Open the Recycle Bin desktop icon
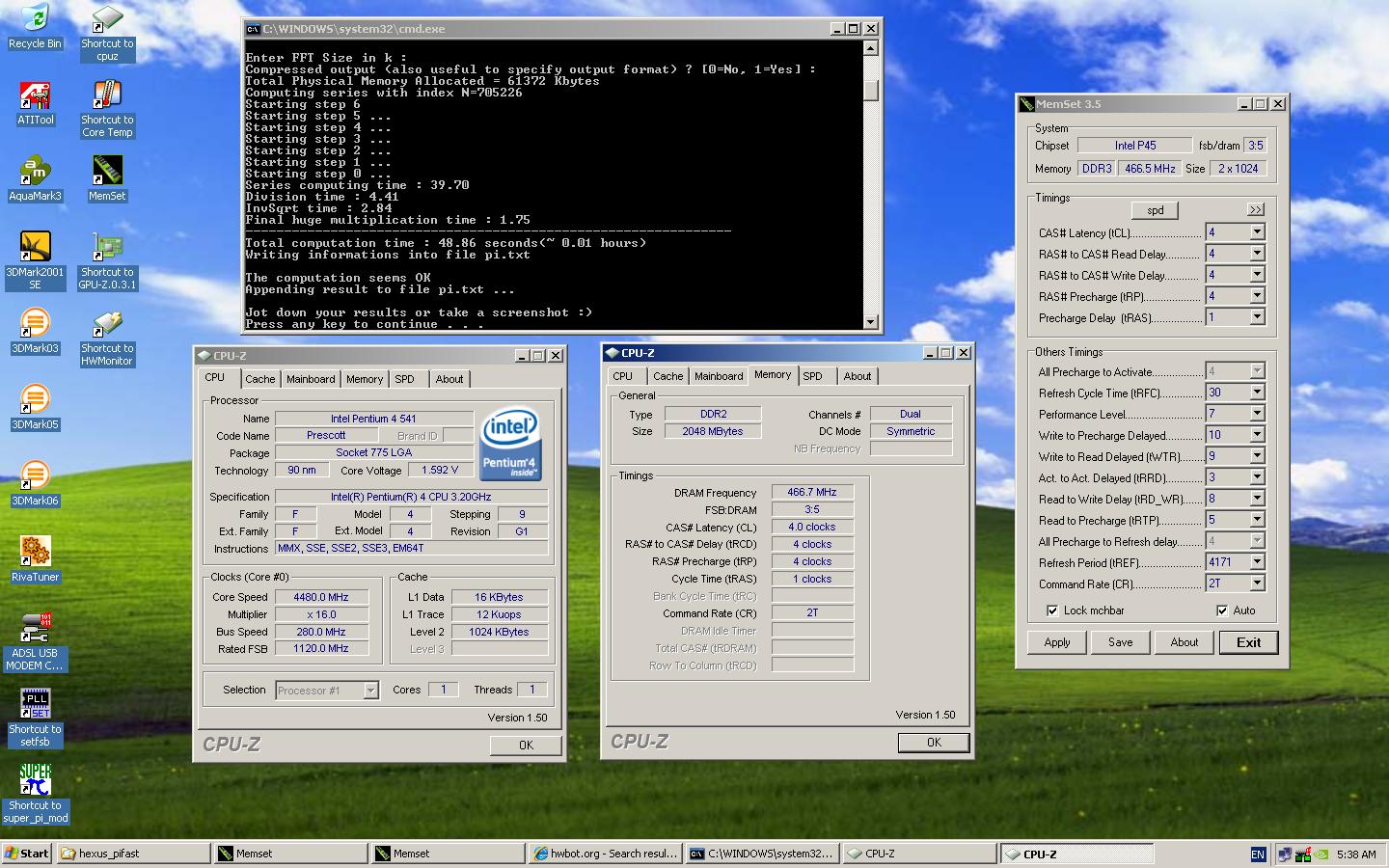 35,27
